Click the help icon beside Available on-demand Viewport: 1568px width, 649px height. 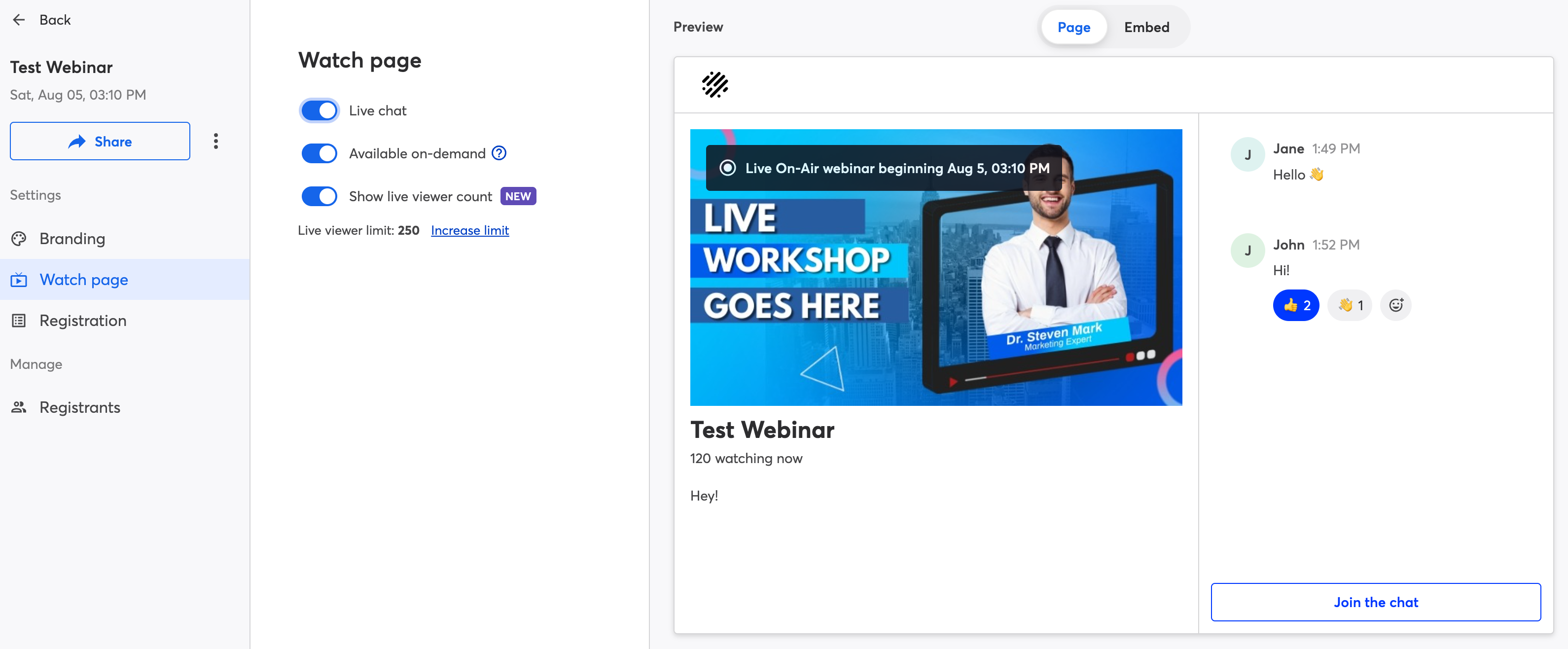click(499, 153)
